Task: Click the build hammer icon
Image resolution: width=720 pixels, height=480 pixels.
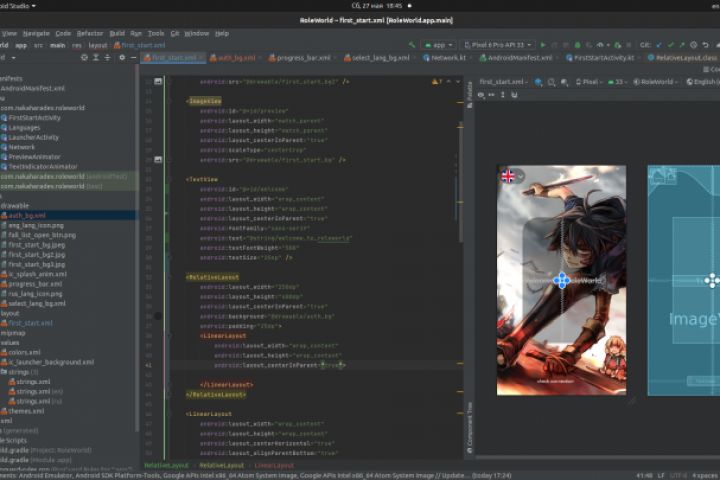Action: (413, 45)
